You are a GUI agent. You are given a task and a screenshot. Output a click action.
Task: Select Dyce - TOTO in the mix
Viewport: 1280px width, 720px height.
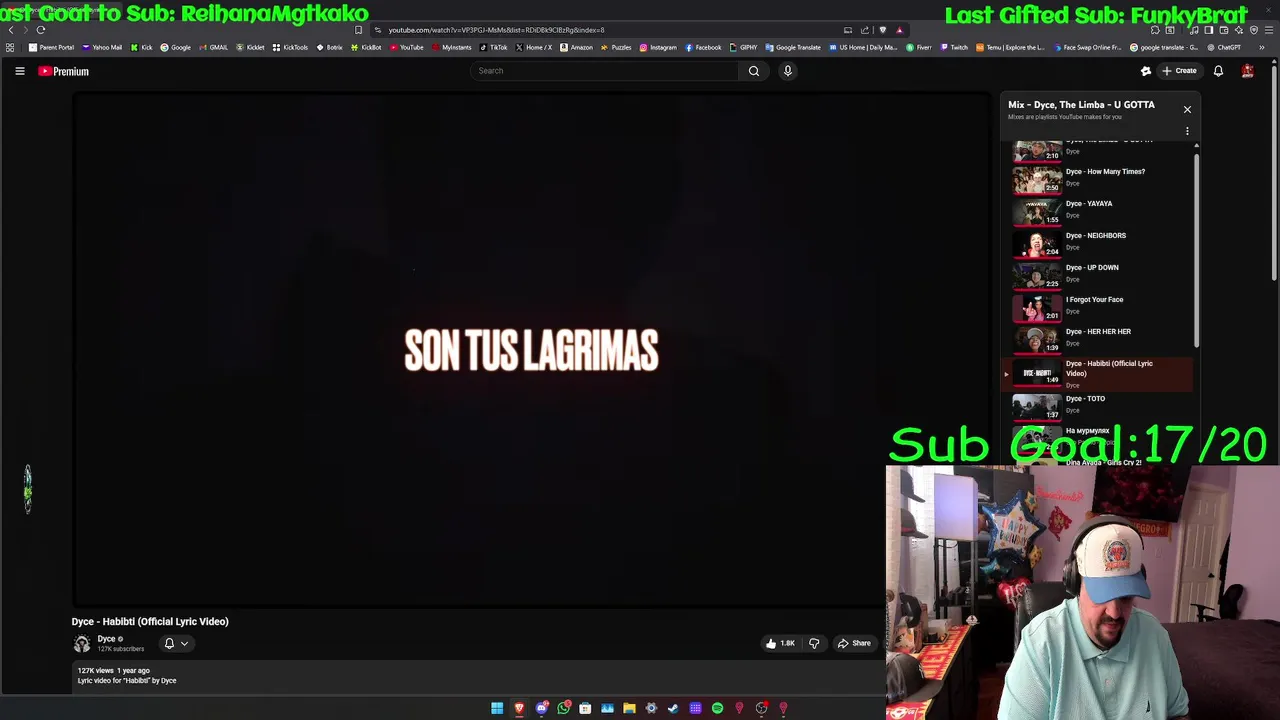(1100, 405)
